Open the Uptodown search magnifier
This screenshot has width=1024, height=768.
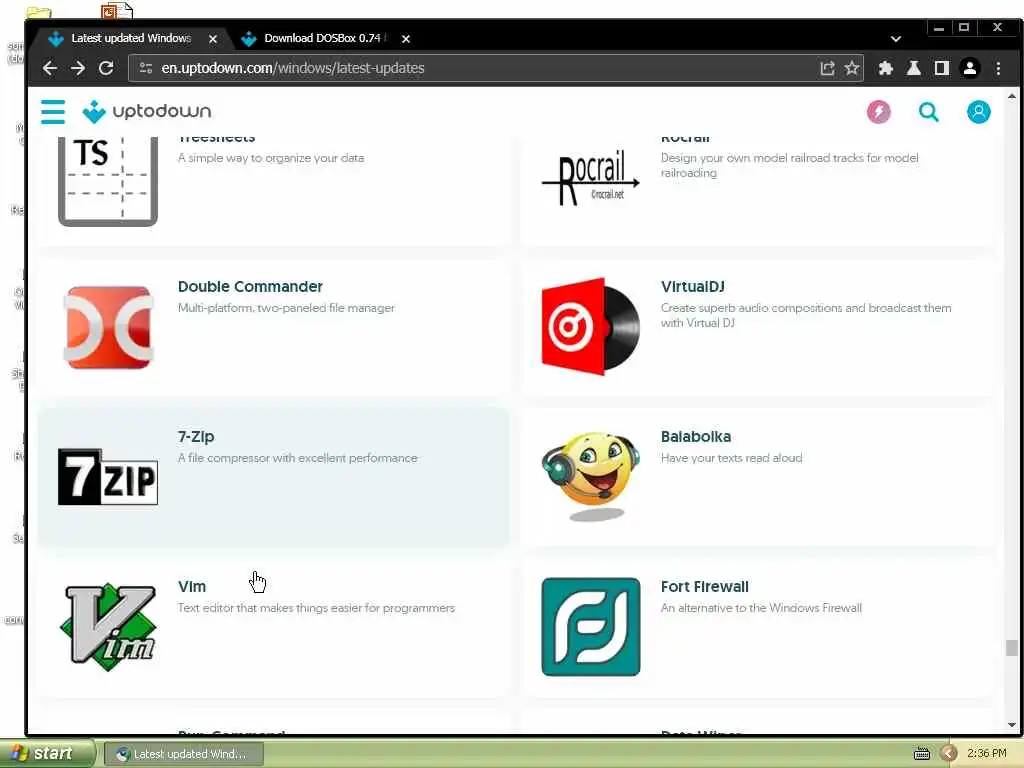(929, 112)
